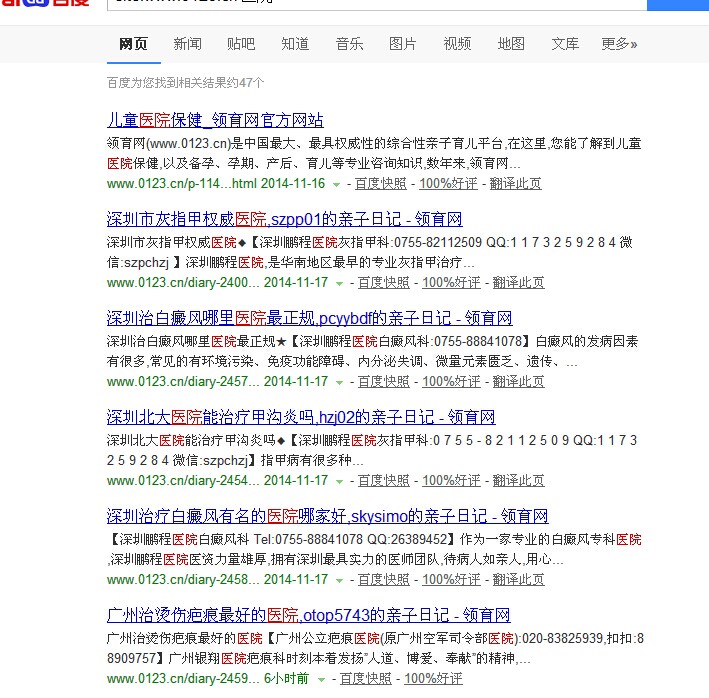
Task: Click the search input field
Action: click(377, 5)
